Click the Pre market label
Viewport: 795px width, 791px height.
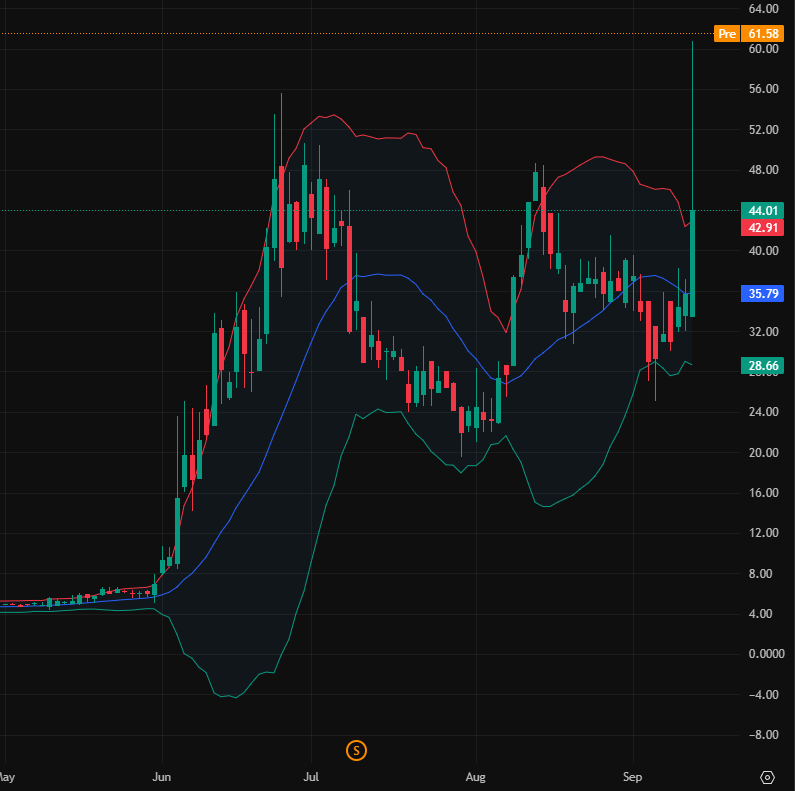pos(727,33)
